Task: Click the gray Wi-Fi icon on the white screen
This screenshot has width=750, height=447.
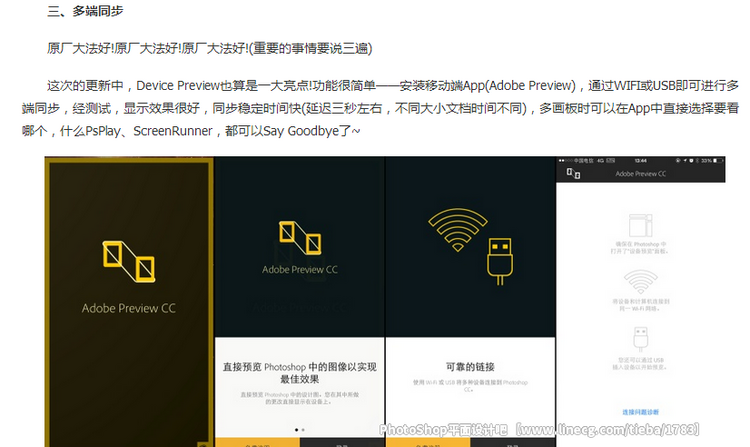Action: coord(640,282)
